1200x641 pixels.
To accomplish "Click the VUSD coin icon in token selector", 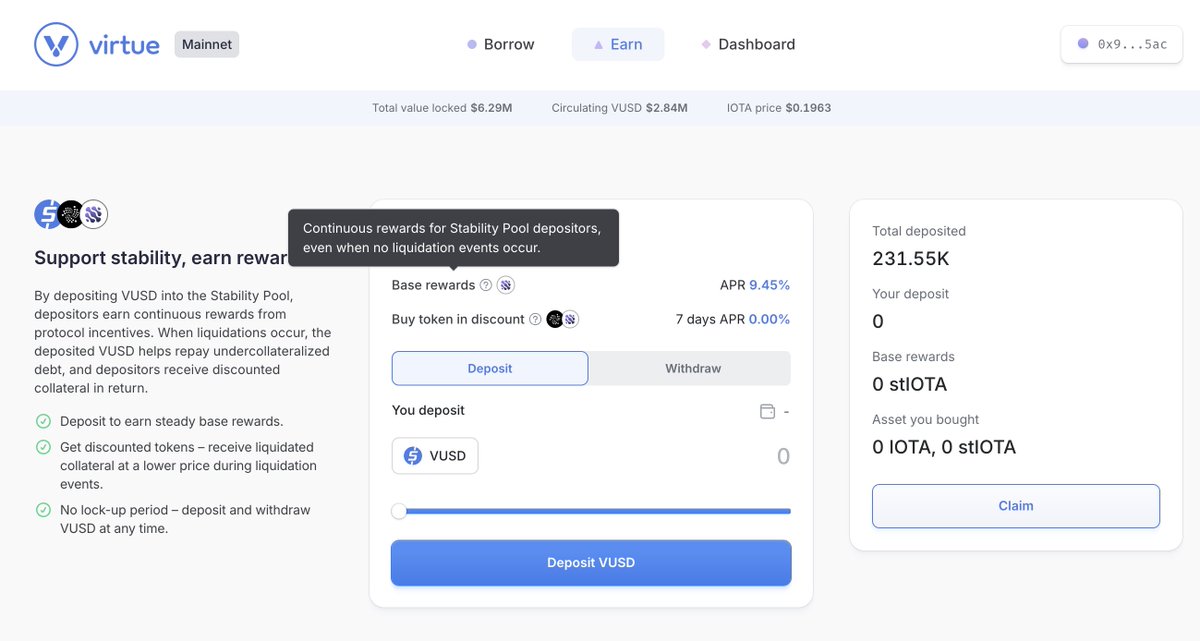I will click(x=413, y=456).
